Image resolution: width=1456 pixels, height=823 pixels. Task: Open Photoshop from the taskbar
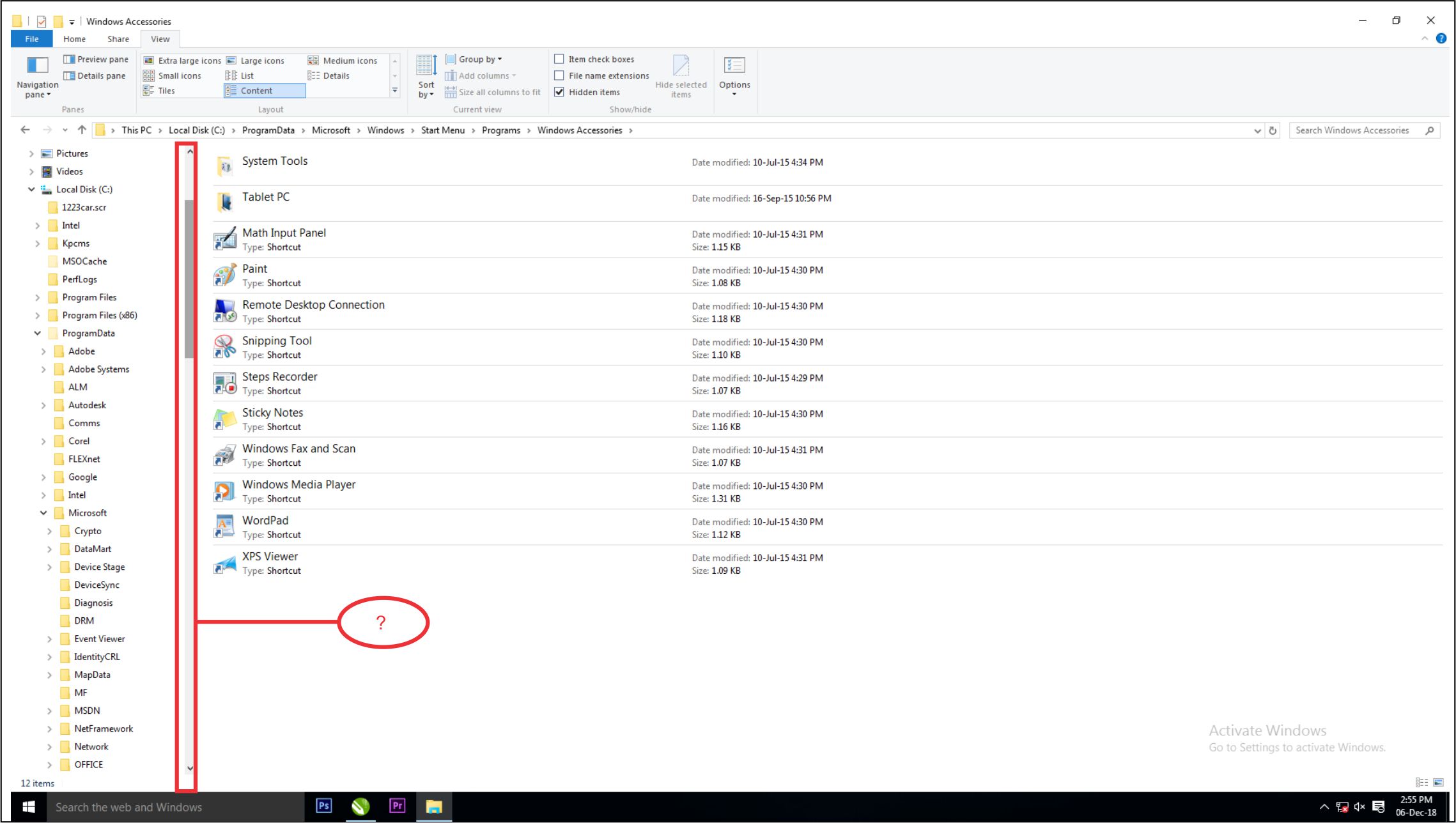point(324,806)
